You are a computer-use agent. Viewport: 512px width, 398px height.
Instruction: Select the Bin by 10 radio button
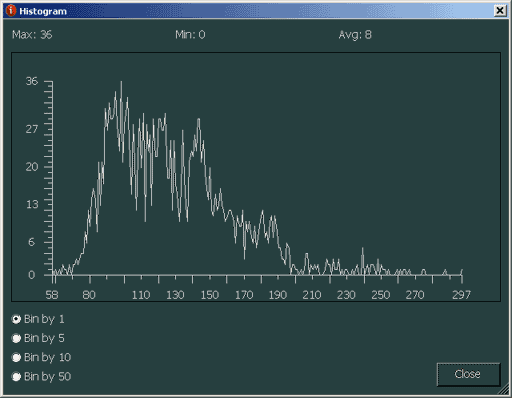point(16,357)
